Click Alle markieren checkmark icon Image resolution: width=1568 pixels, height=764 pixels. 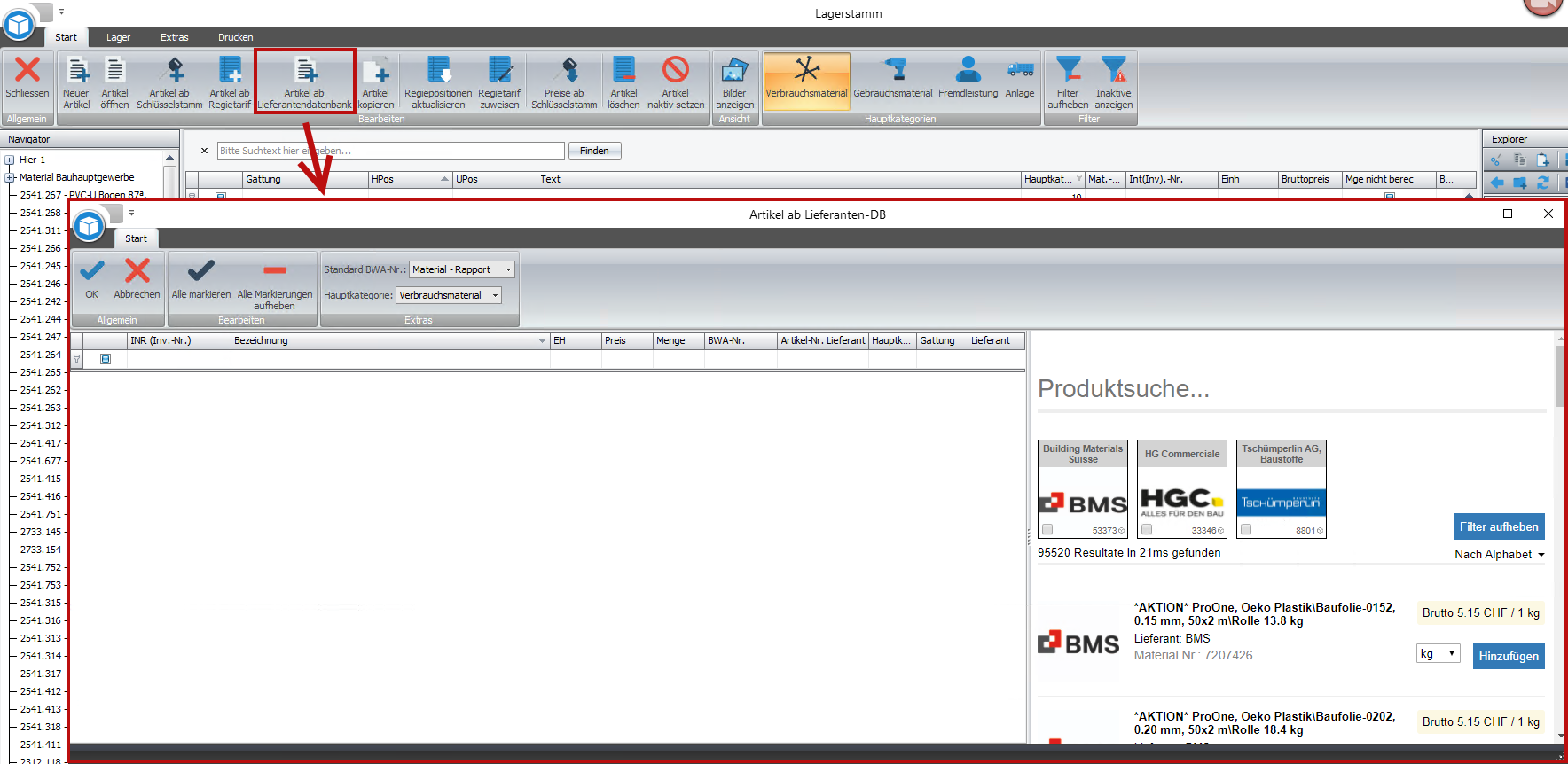201,271
